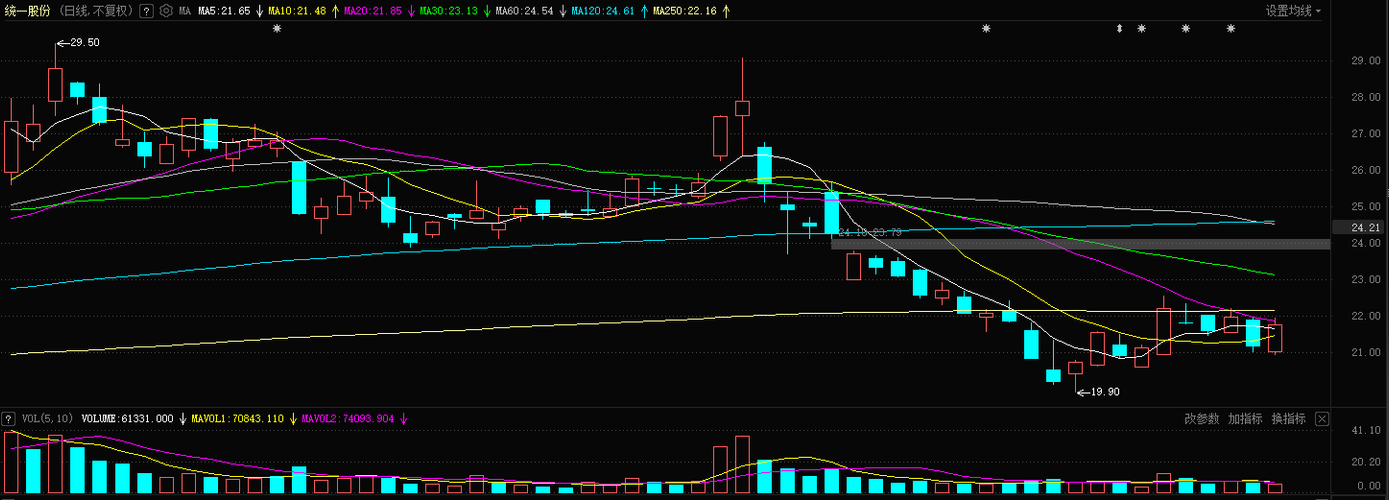The height and width of the screenshot is (500, 1389).
Task: Click the (日线,不复权) period label
Action: click(95, 11)
